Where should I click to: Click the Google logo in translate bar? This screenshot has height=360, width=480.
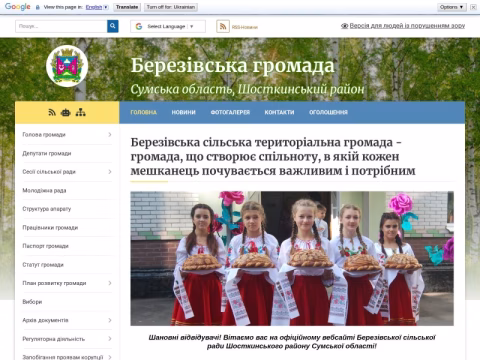click(x=17, y=7)
